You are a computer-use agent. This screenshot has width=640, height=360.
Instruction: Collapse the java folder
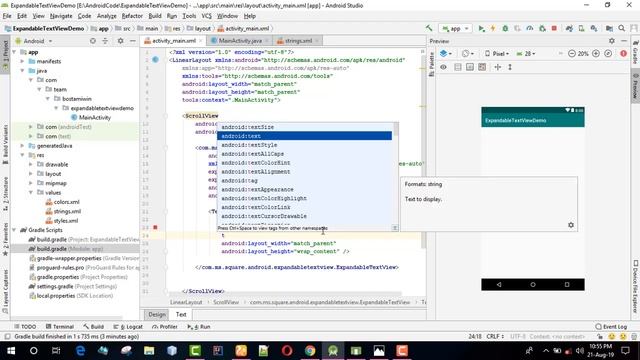pyautogui.click(x=22, y=71)
